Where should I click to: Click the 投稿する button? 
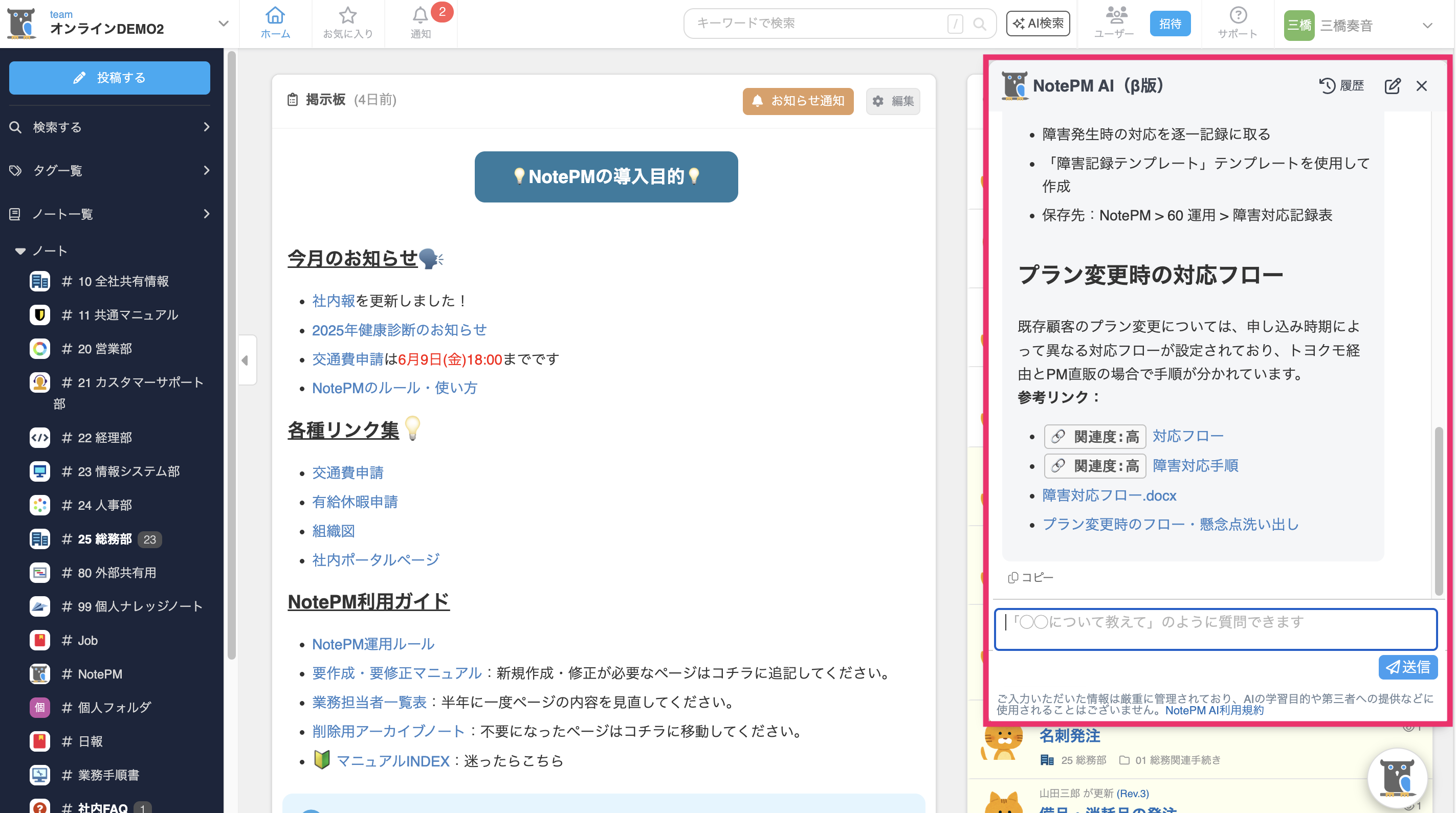coord(109,78)
